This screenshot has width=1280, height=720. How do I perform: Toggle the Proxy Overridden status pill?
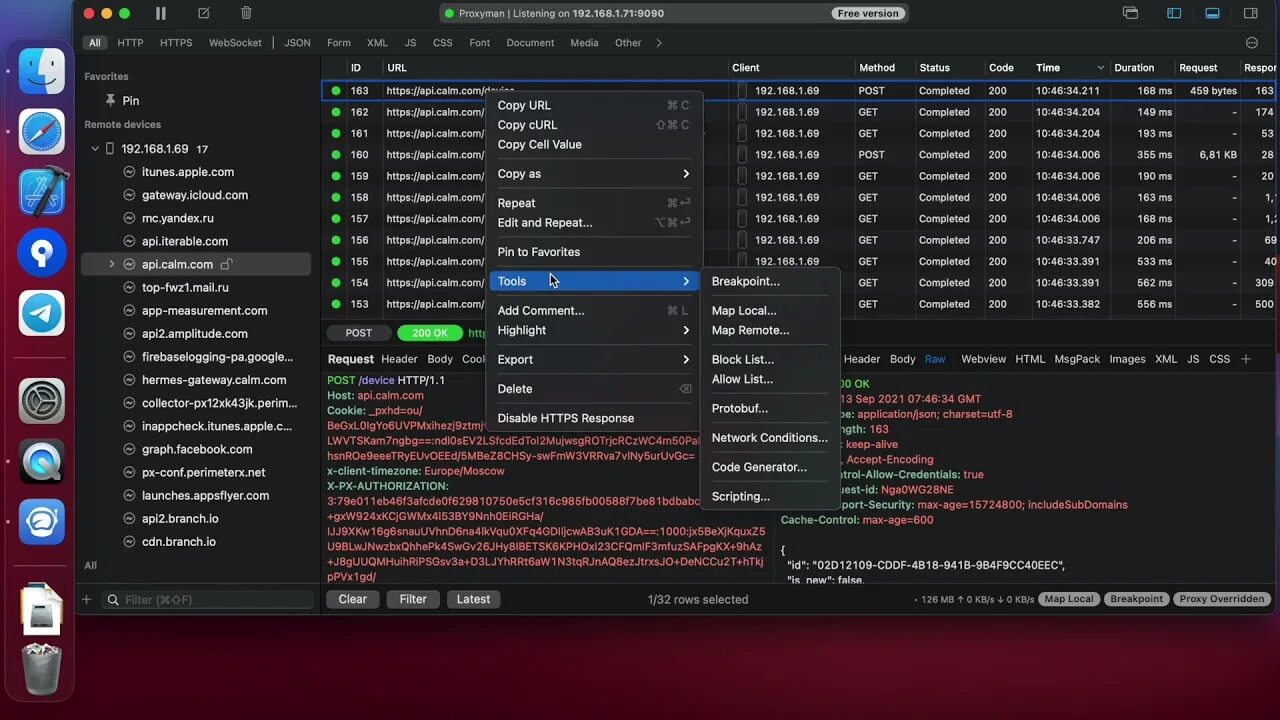coord(1222,599)
